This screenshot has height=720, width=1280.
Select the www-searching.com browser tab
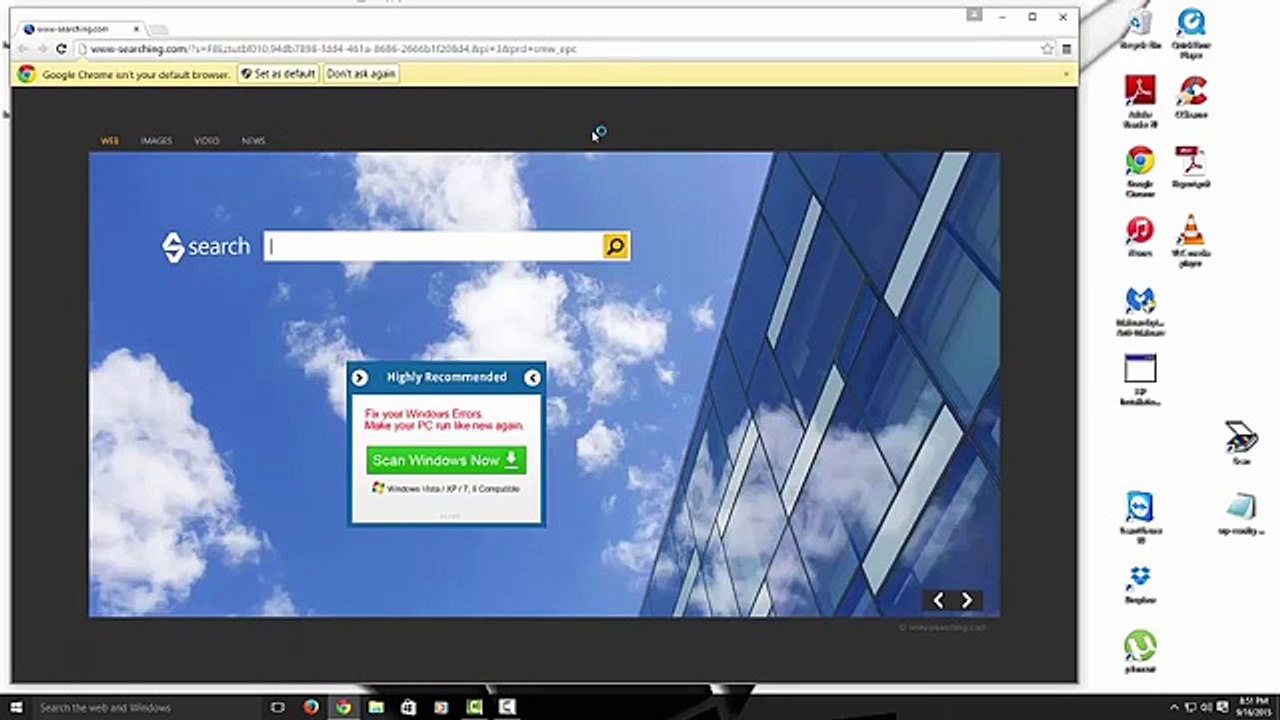click(x=80, y=29)
